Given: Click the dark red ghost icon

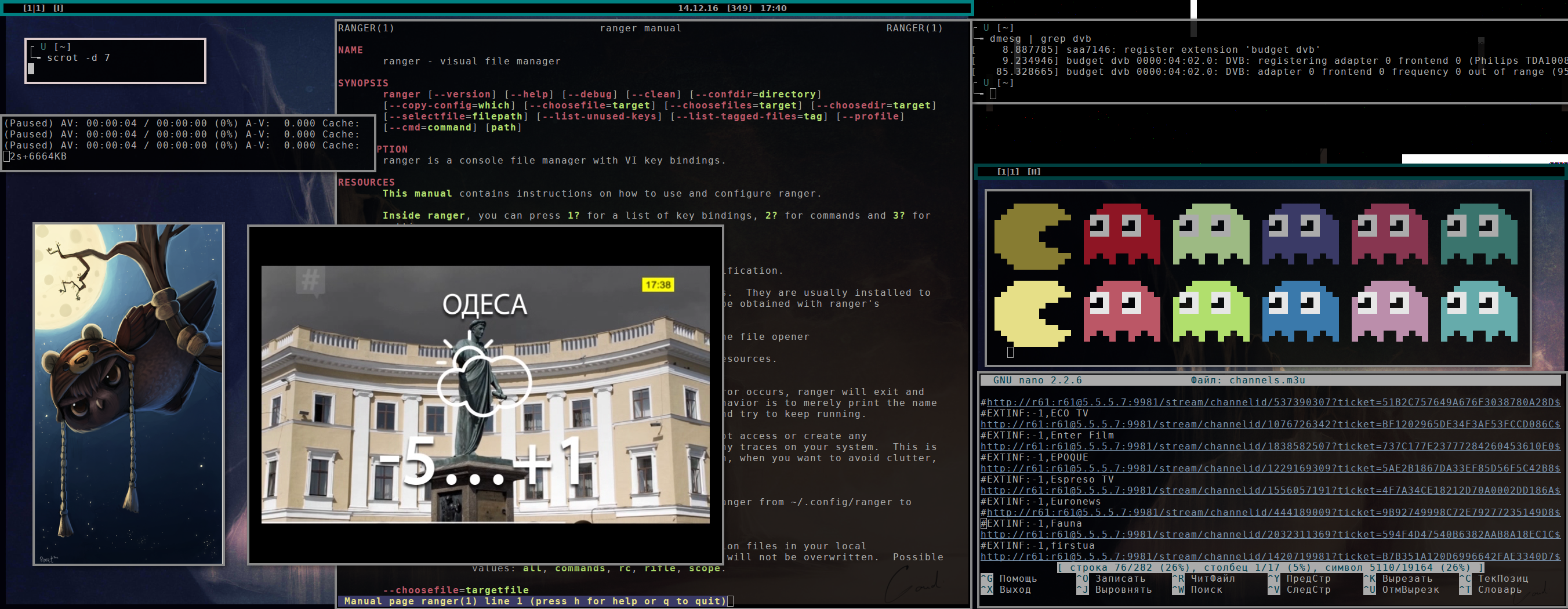Looking at the screenshot, I should [1121, 234].
